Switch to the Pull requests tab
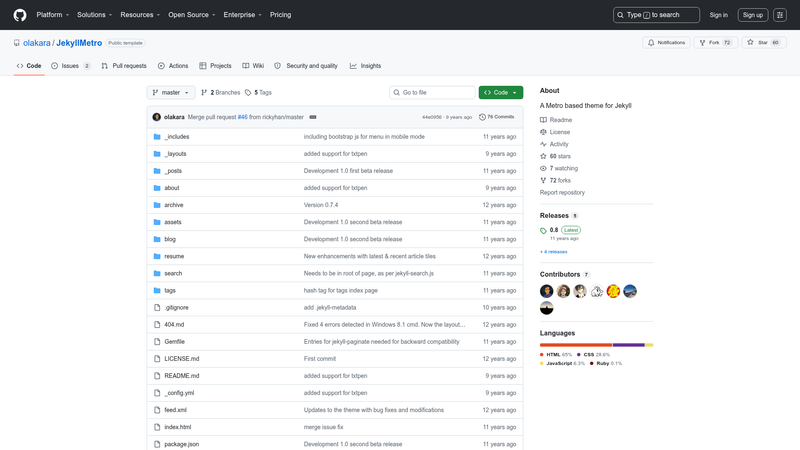800x450 pixels. (124, 66)
